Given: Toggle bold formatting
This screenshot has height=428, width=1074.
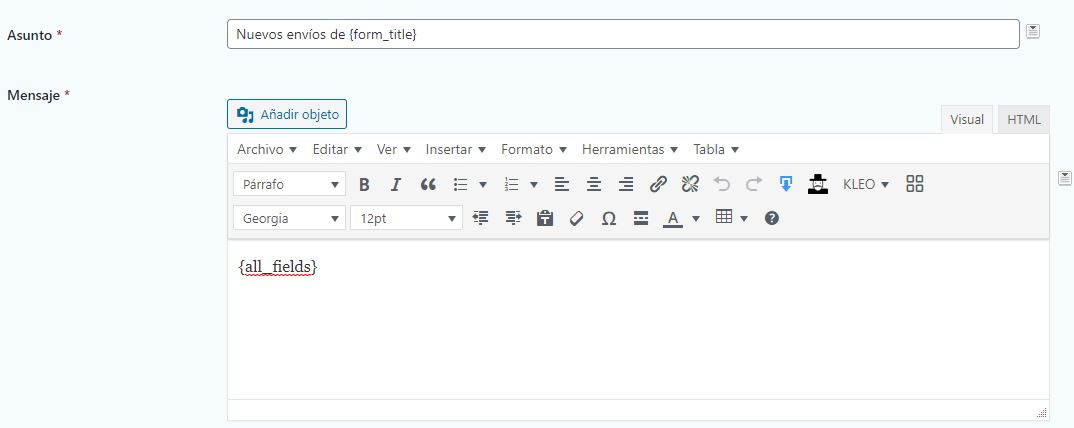Looking at the screenshot, I should tap(364, 184).
